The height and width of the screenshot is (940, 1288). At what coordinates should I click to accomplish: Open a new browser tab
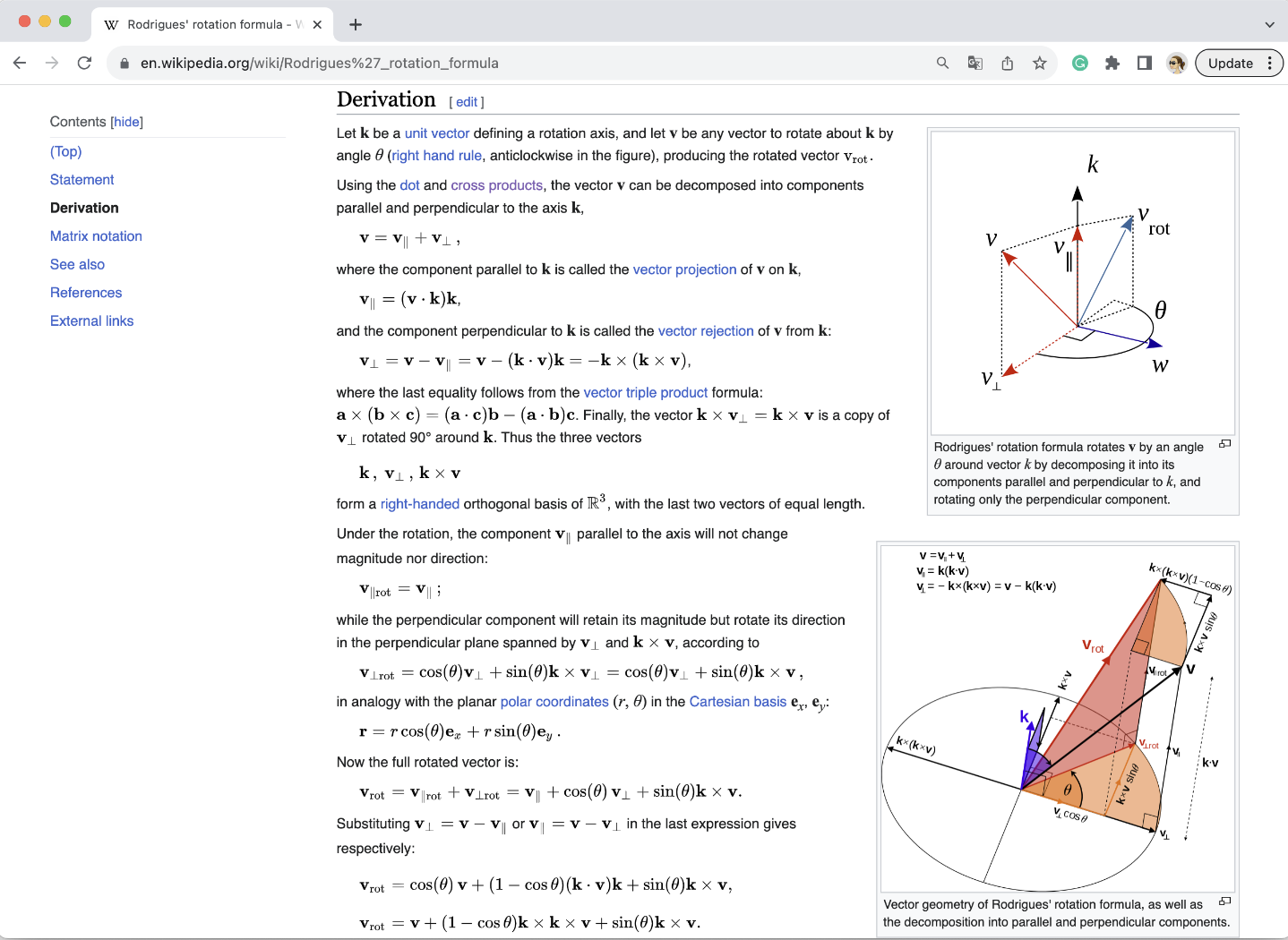[x=356, y=24]
